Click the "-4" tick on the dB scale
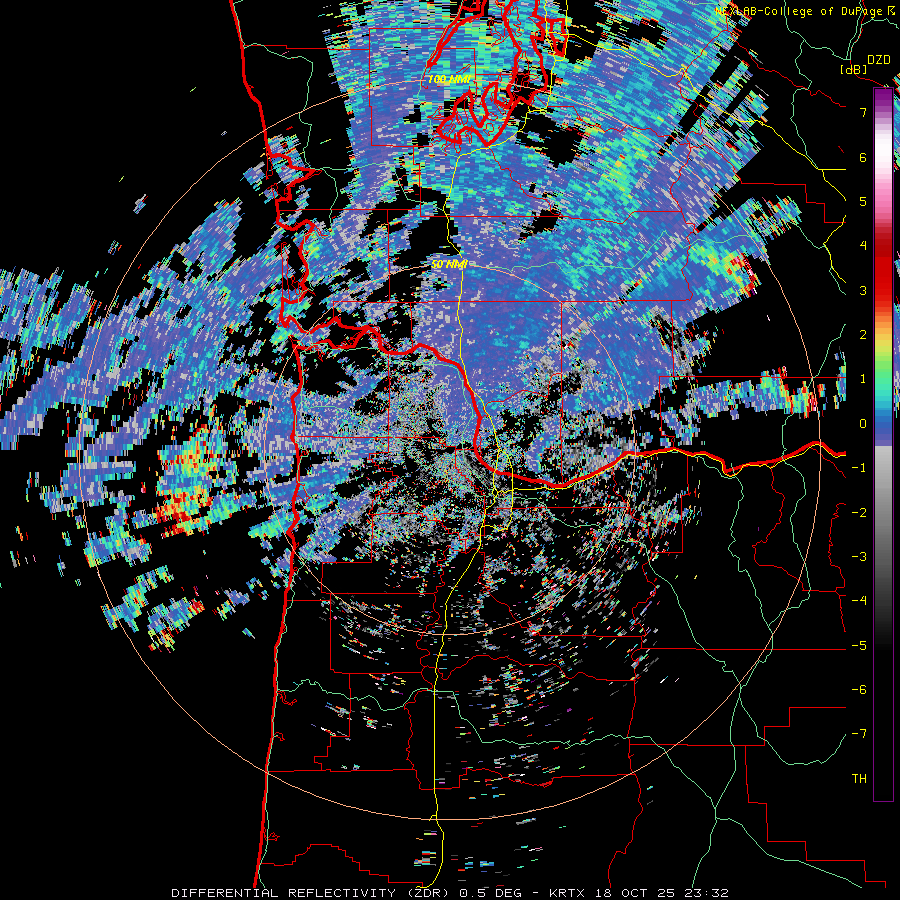Screen dimensions: 900x900 859,601
